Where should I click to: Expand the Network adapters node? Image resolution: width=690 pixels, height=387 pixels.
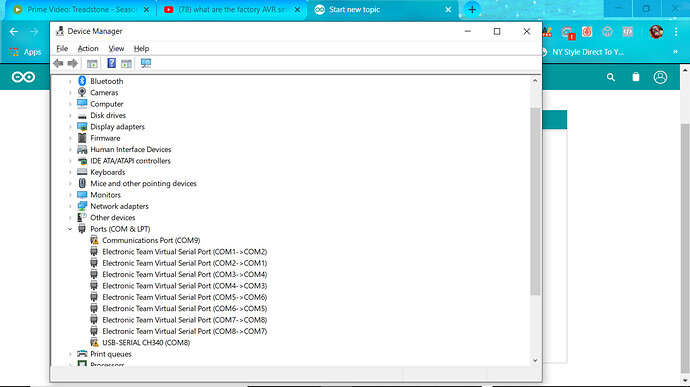(x=70, y=206)
